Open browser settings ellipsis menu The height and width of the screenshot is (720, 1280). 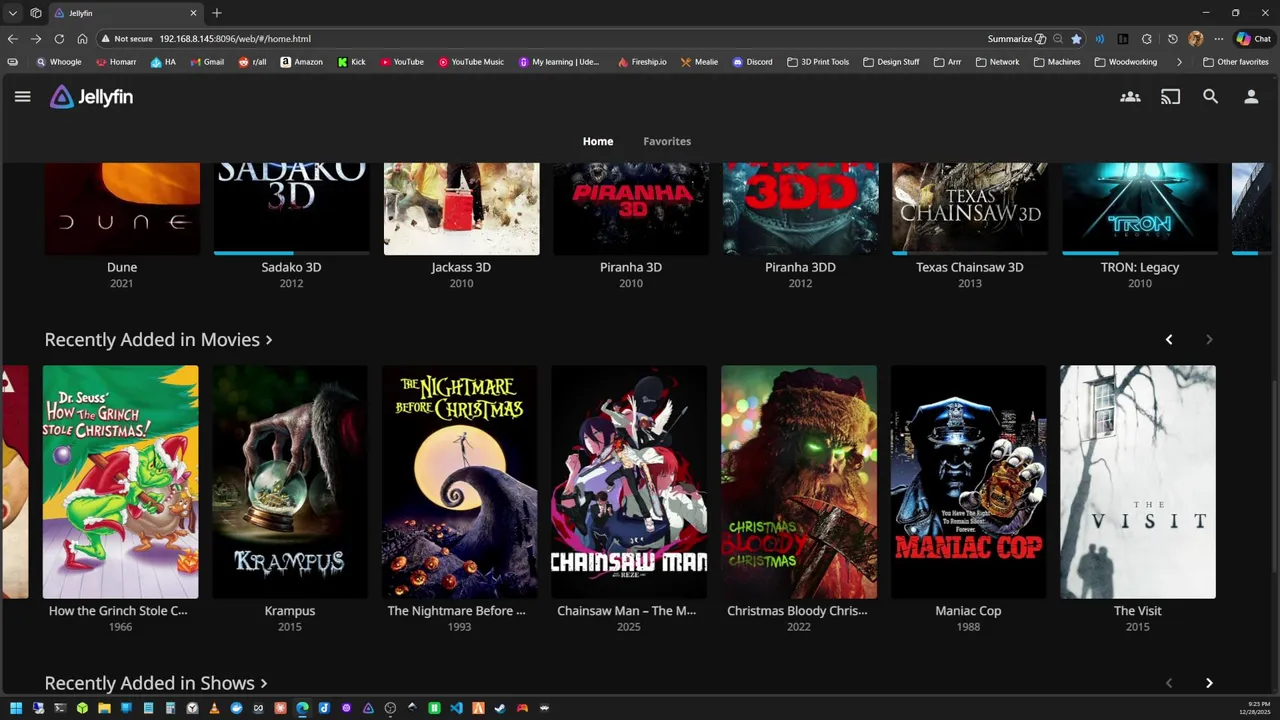pyautogui.click(x=1218, y=39)
